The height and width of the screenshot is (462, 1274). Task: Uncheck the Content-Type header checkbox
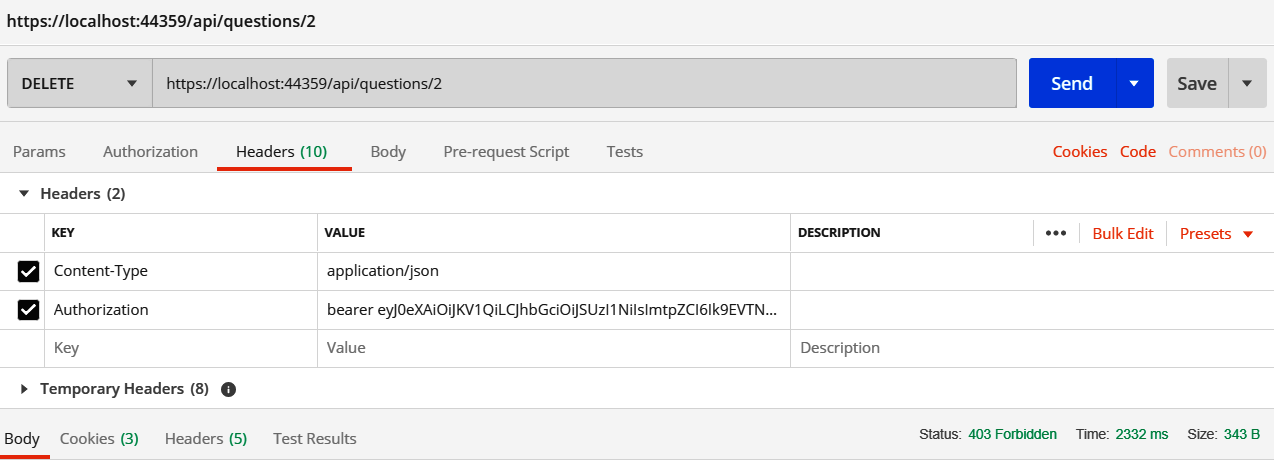pos(29,271)
